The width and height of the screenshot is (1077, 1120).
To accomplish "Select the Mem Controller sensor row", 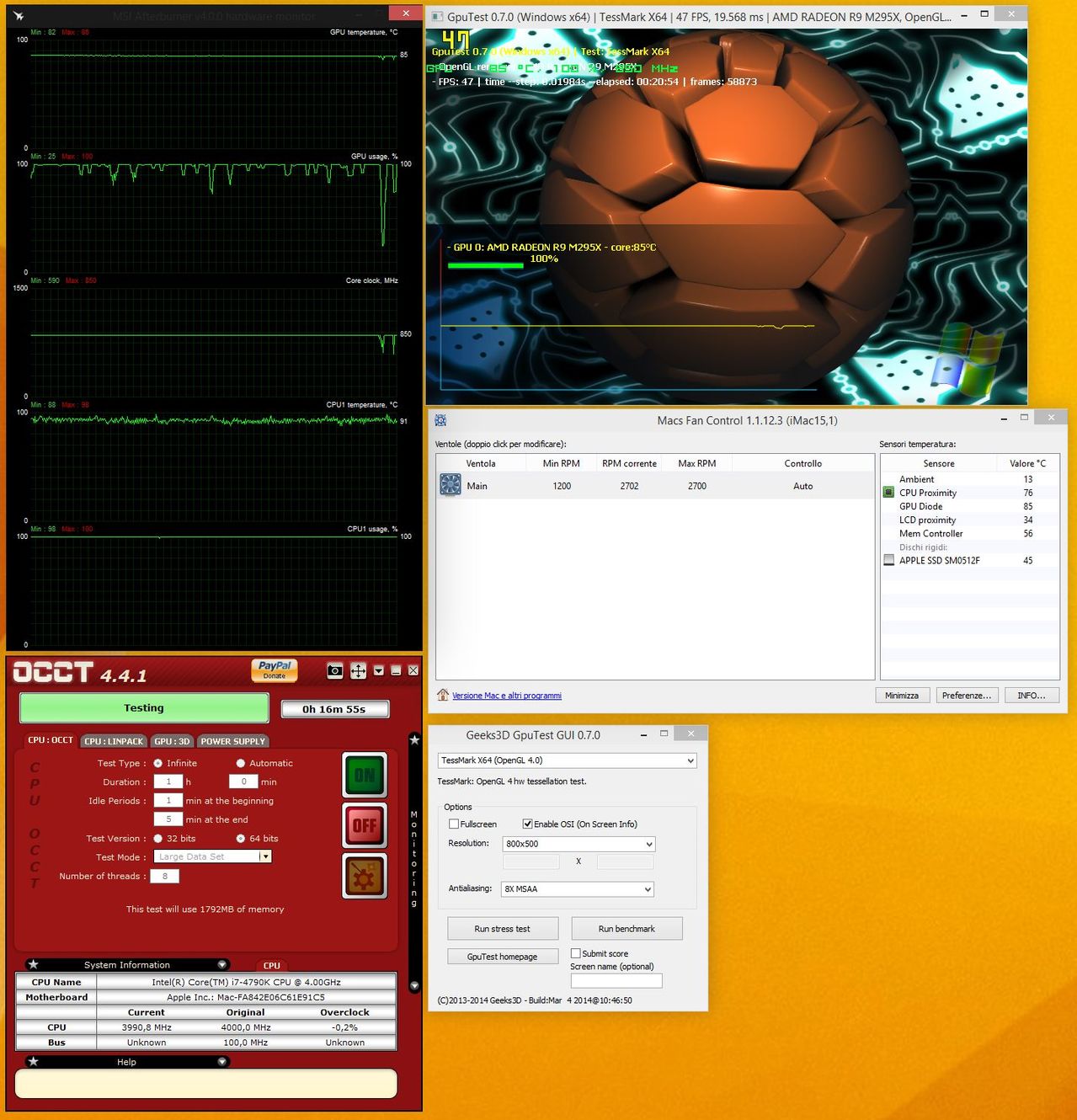I will click(x=970, y=533).
